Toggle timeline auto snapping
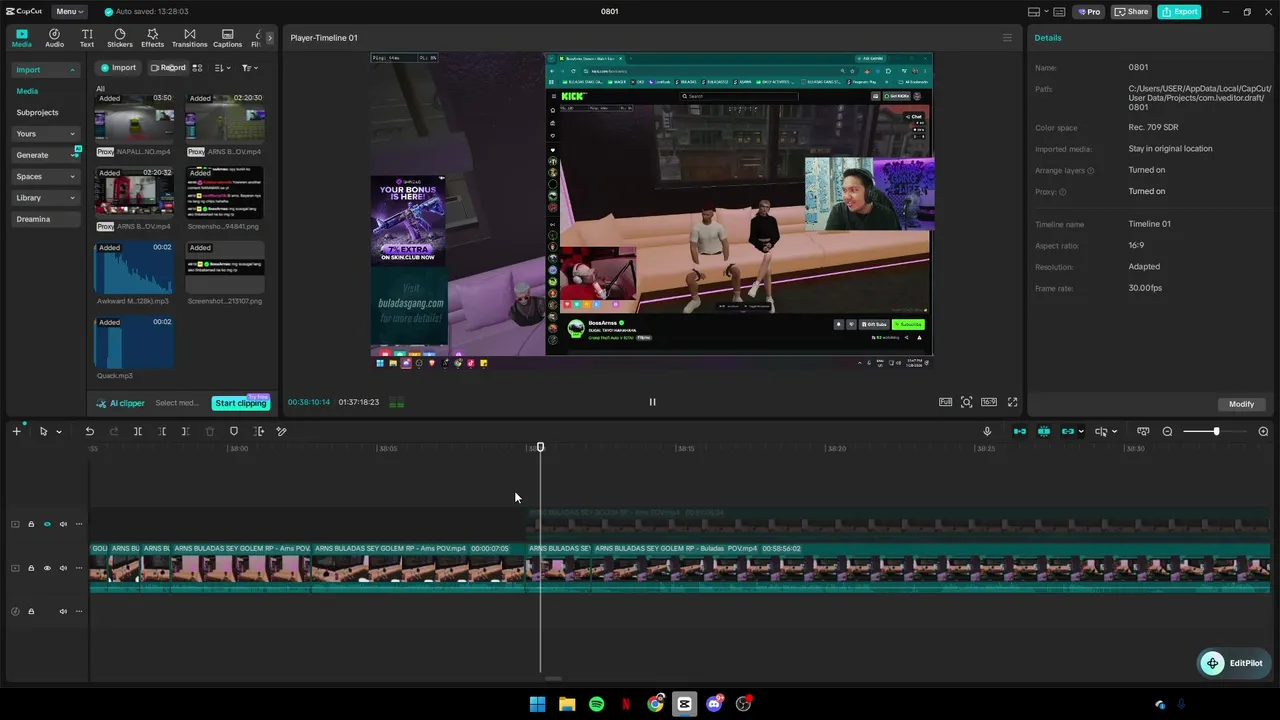The height and width of the screenshot is (720, 1280). [x=1044, y=431]
